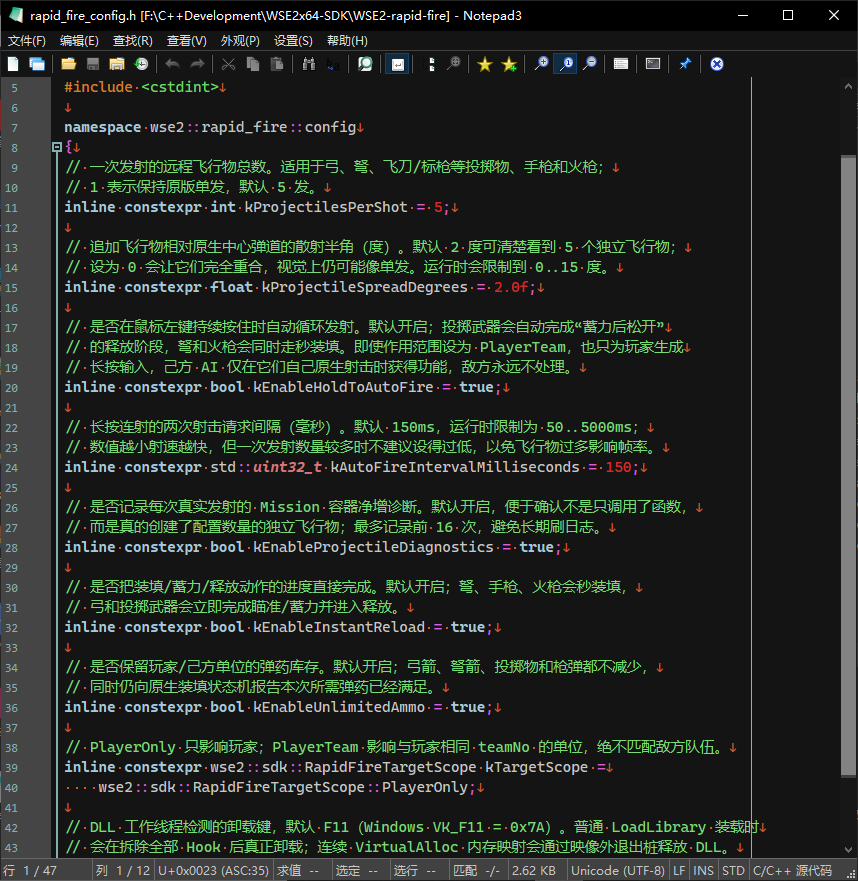This screenshot has width=858, height=881.
Task: Click the Find binoculars icon
Action: click(308, 64)
